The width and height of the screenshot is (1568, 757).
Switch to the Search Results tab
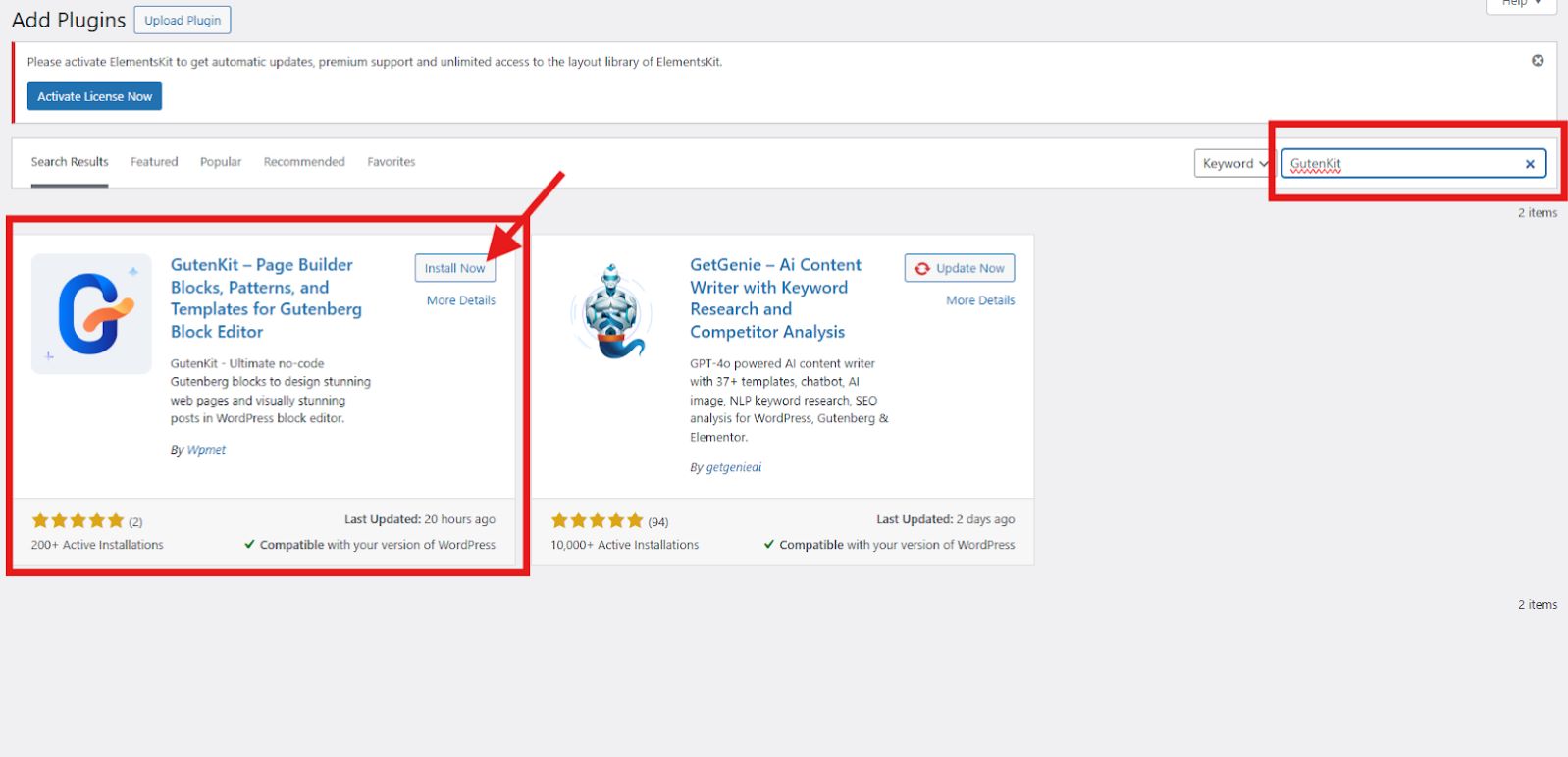pyautogui.click(x=70, y=162)
